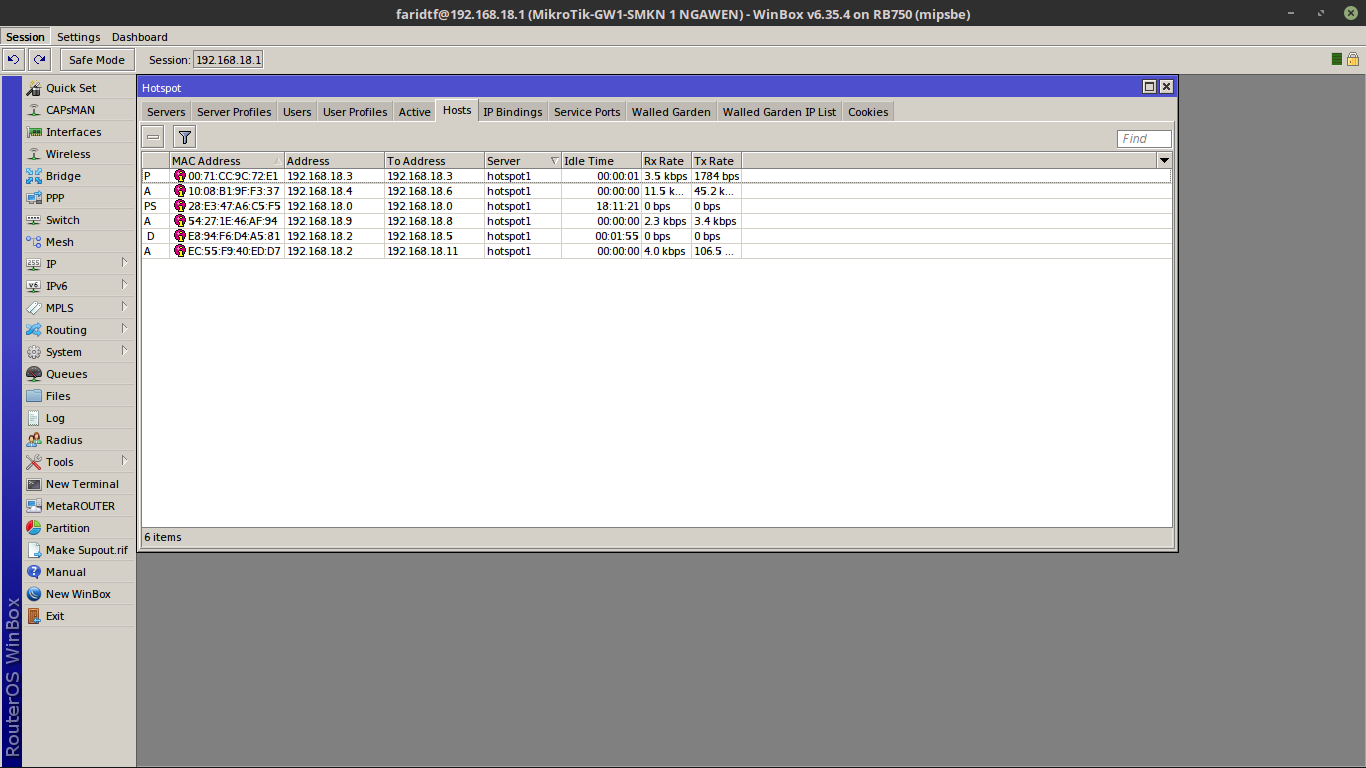
Task: Open the Session menu
Action: point(25,37)
